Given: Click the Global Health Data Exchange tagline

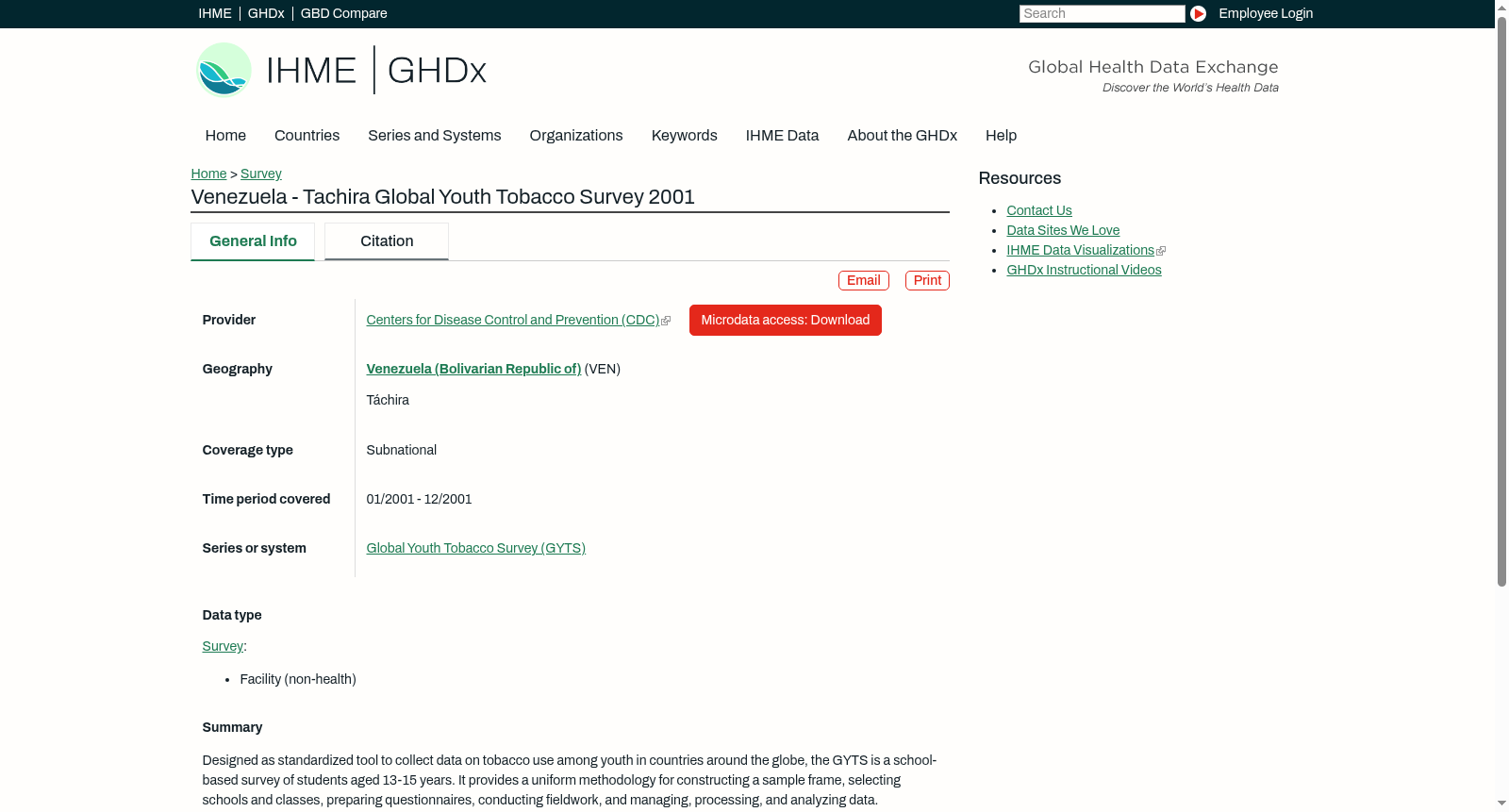Looking at the screenshot, I should click(1153, 67).
